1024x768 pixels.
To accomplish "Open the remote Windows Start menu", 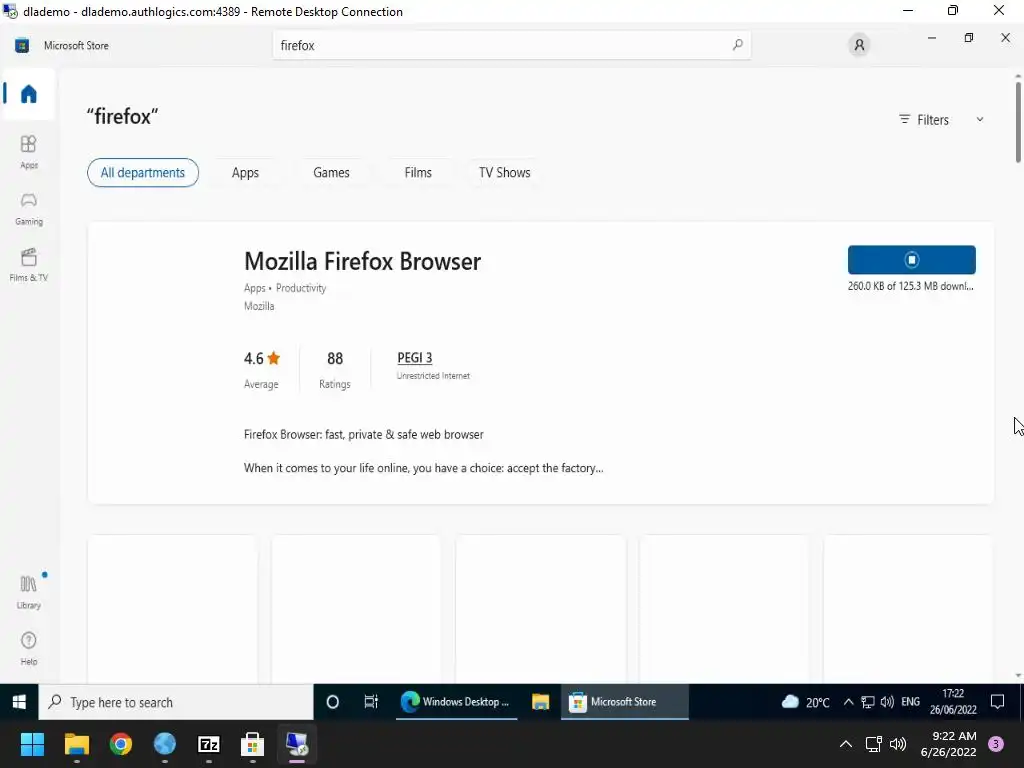I will 19,702.
